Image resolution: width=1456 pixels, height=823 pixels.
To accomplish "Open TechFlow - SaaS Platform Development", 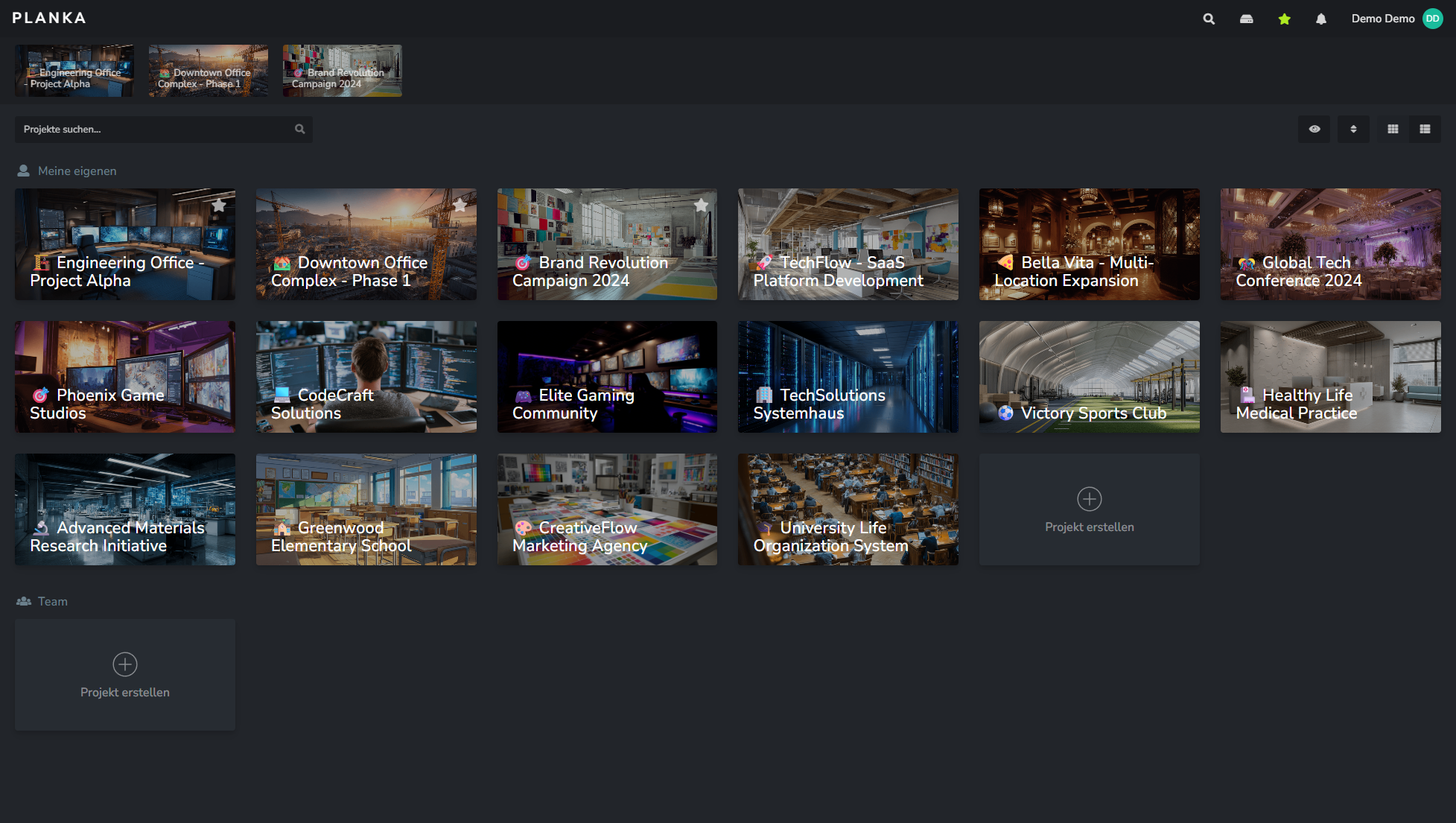I will click(848, 244).
